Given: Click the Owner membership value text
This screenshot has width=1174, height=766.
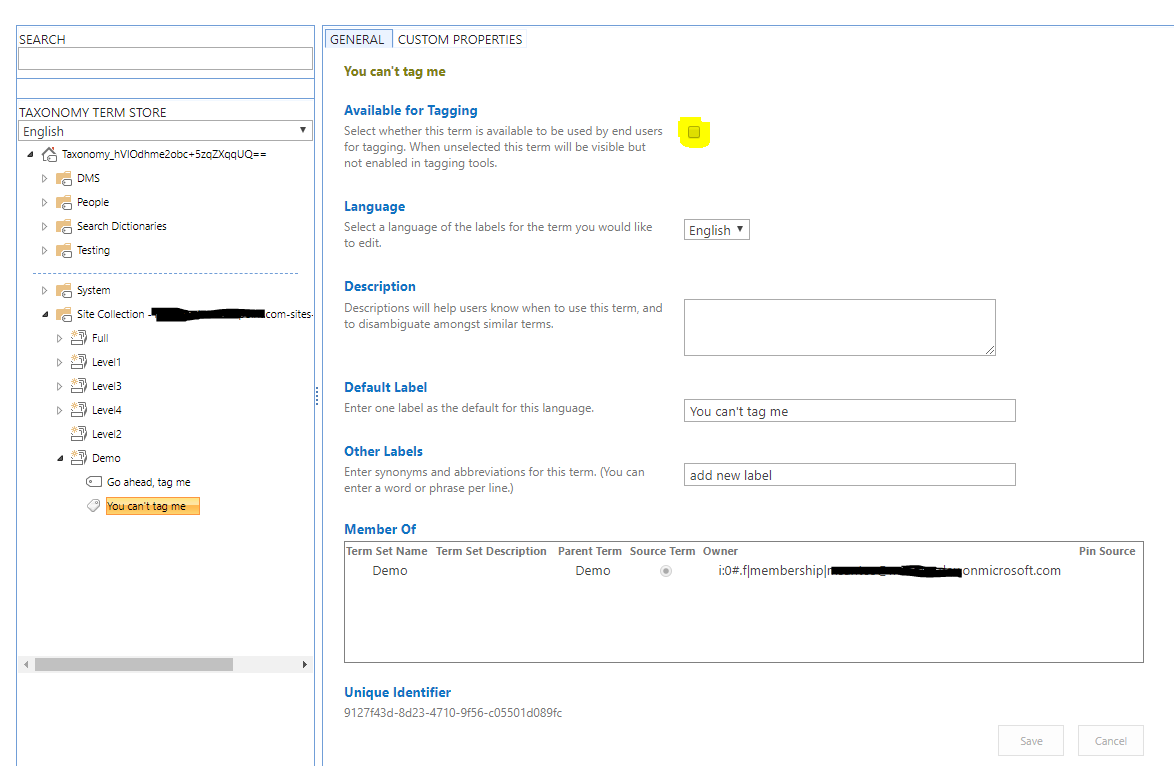Looking at the screenshot, I should [x=889, y=571].
